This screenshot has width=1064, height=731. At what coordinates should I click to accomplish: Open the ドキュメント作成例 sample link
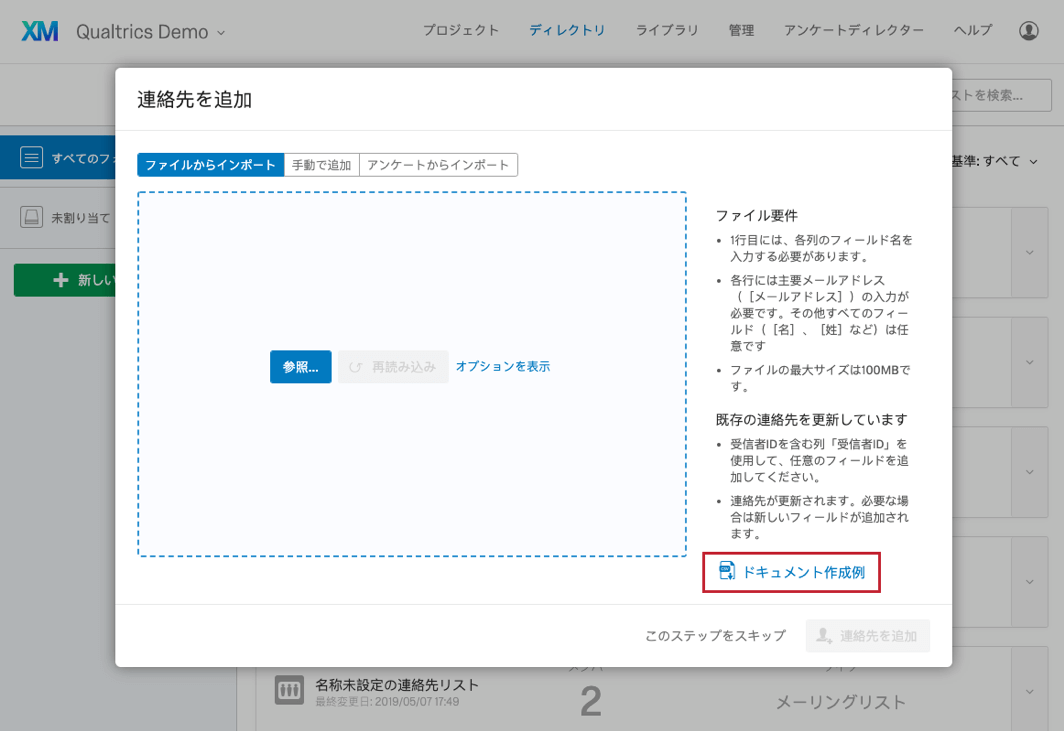[x=802, y=573]
